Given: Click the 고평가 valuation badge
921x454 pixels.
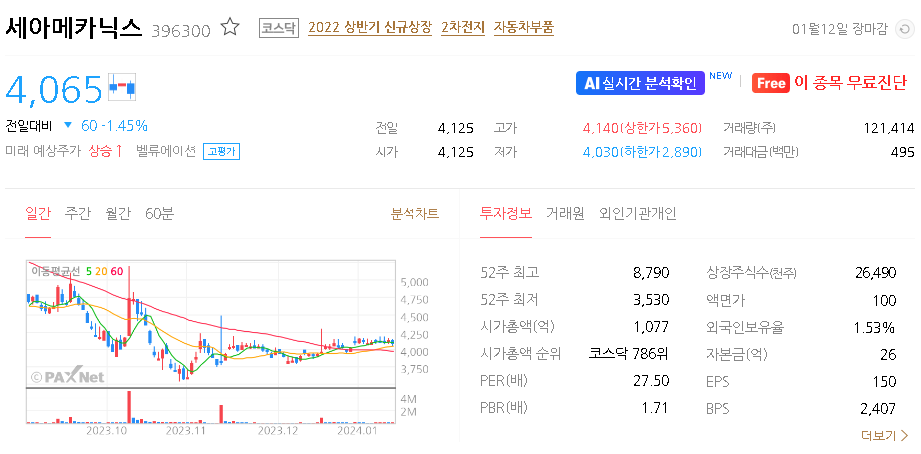Looking at the screenshot, I should pyautogui.click(x=221, y=152).
